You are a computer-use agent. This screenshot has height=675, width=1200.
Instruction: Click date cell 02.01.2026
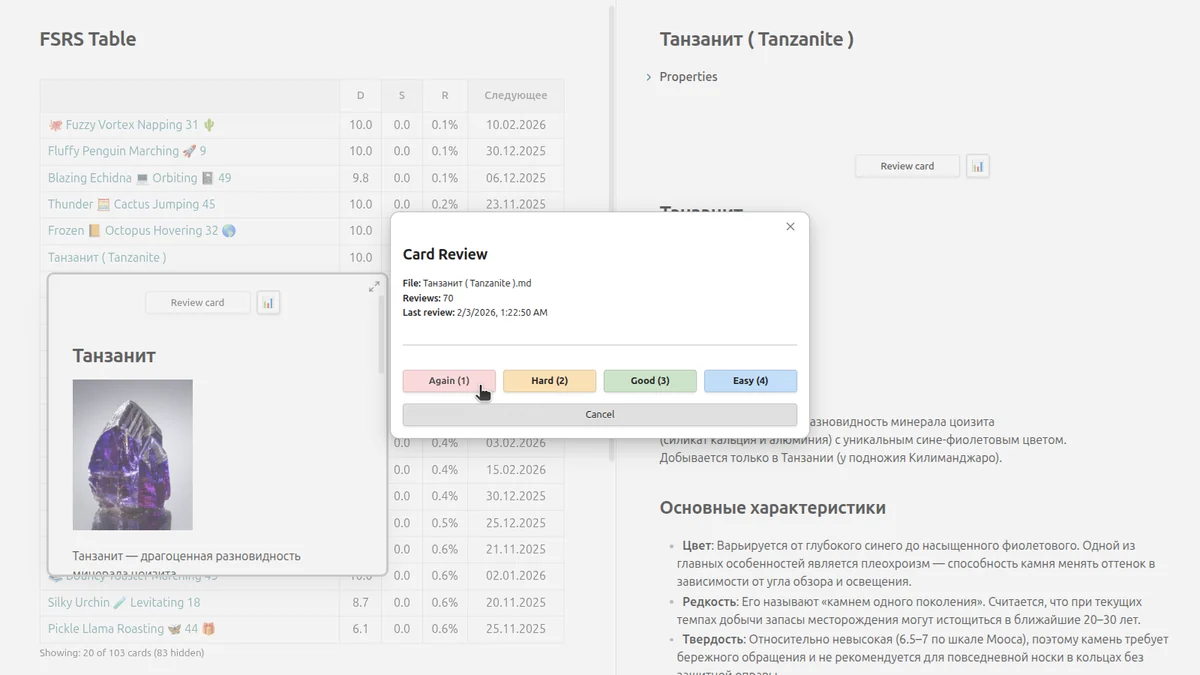[x=516, y=576]
